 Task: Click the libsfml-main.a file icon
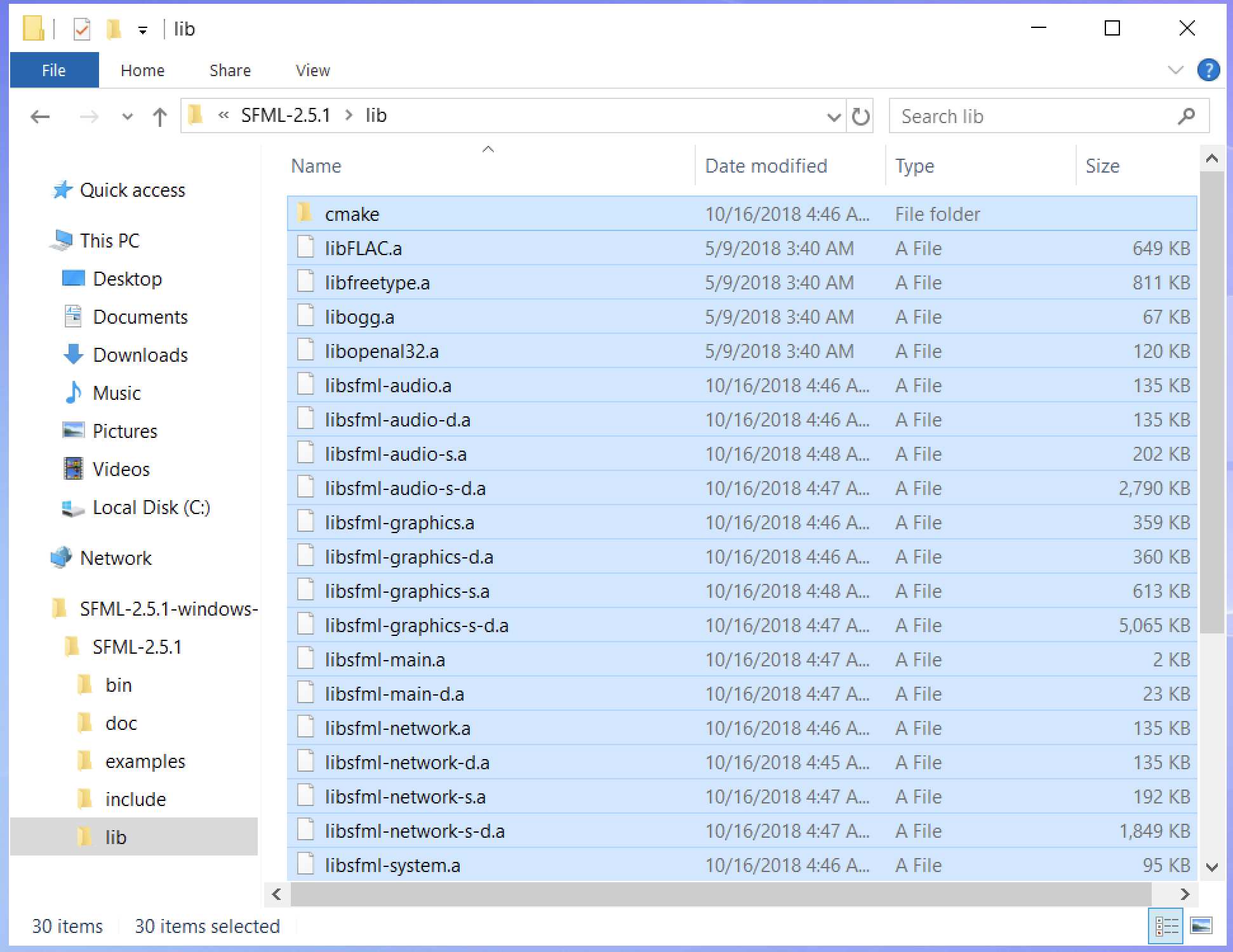(x=305, y=658)
